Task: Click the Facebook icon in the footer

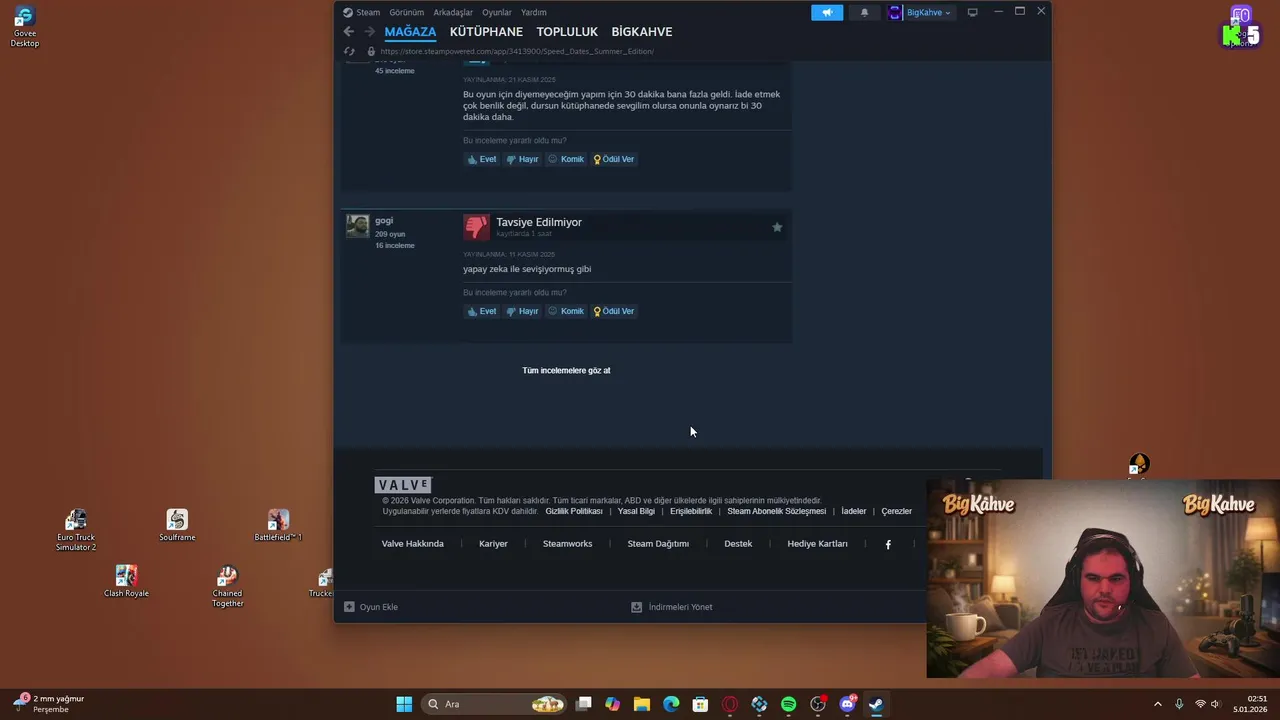Action: coord(888,544)
